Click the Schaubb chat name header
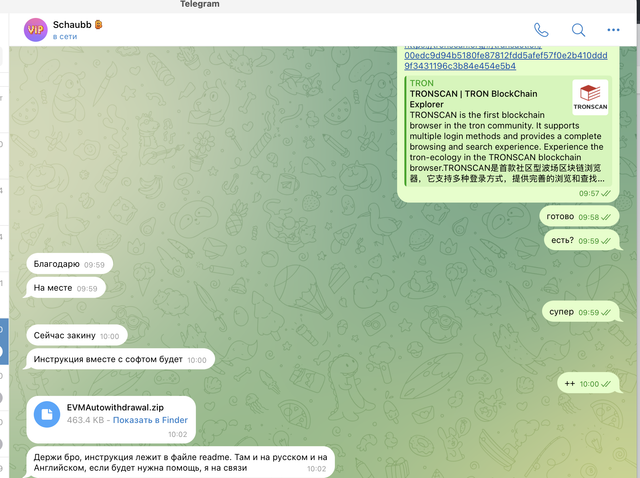This screenshot has height=478, width=640. [x=72, y=25]
